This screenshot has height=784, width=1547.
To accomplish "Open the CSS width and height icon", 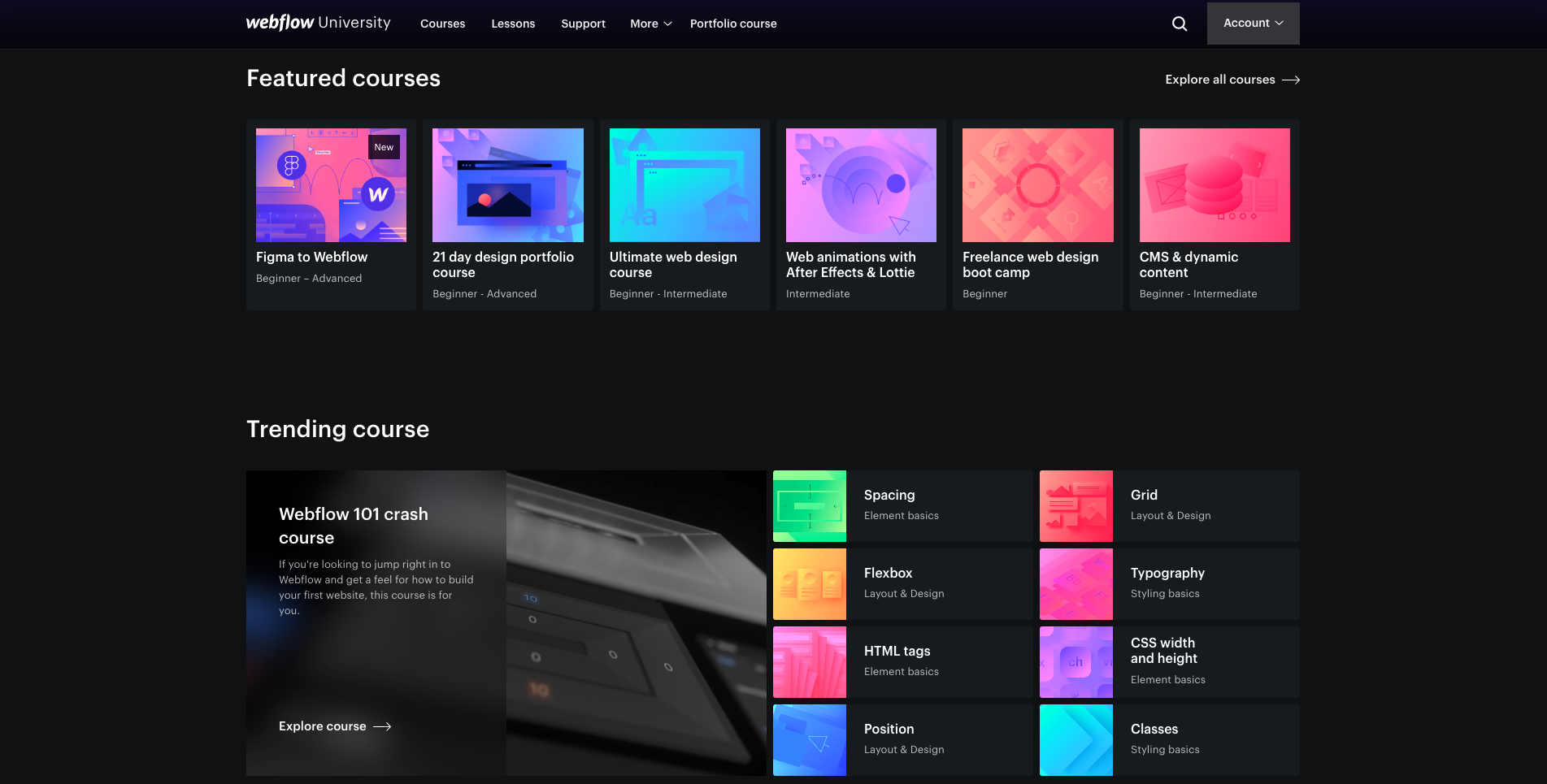I will [1076, 662].
